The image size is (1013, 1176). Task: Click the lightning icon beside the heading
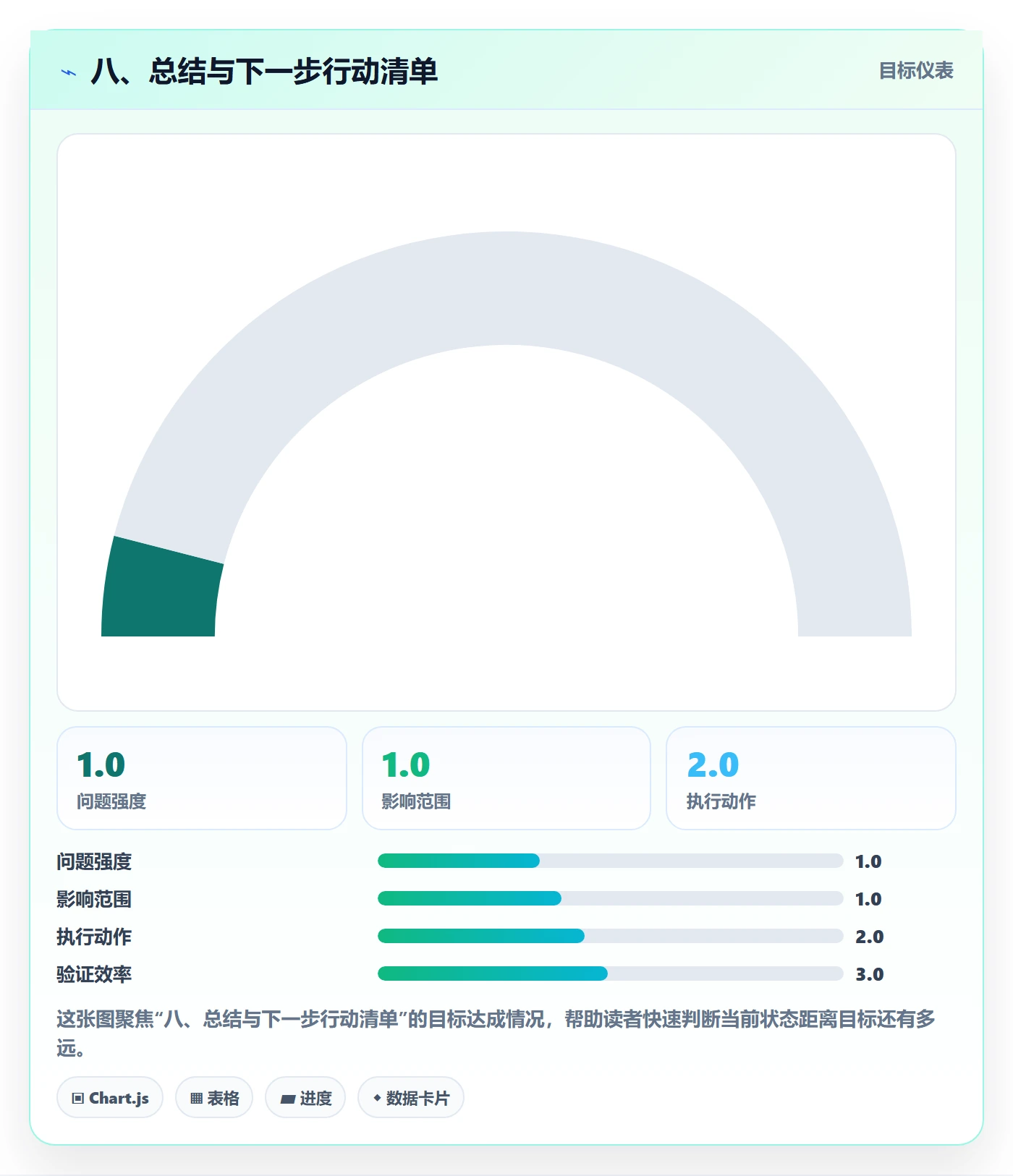click(69, 72)
